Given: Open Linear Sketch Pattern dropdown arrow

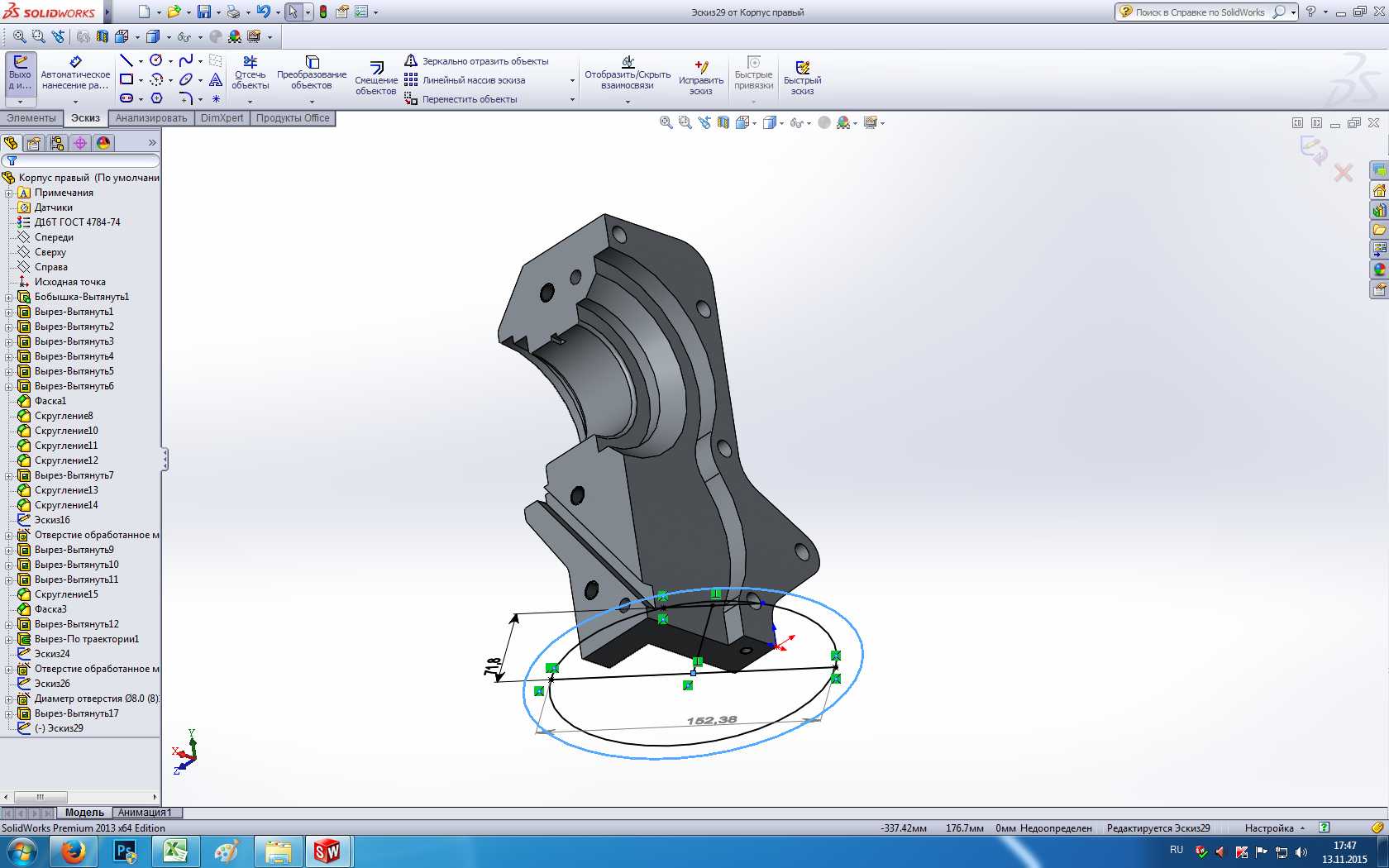Looking at the screenshot, I should (x=572, y=81).
